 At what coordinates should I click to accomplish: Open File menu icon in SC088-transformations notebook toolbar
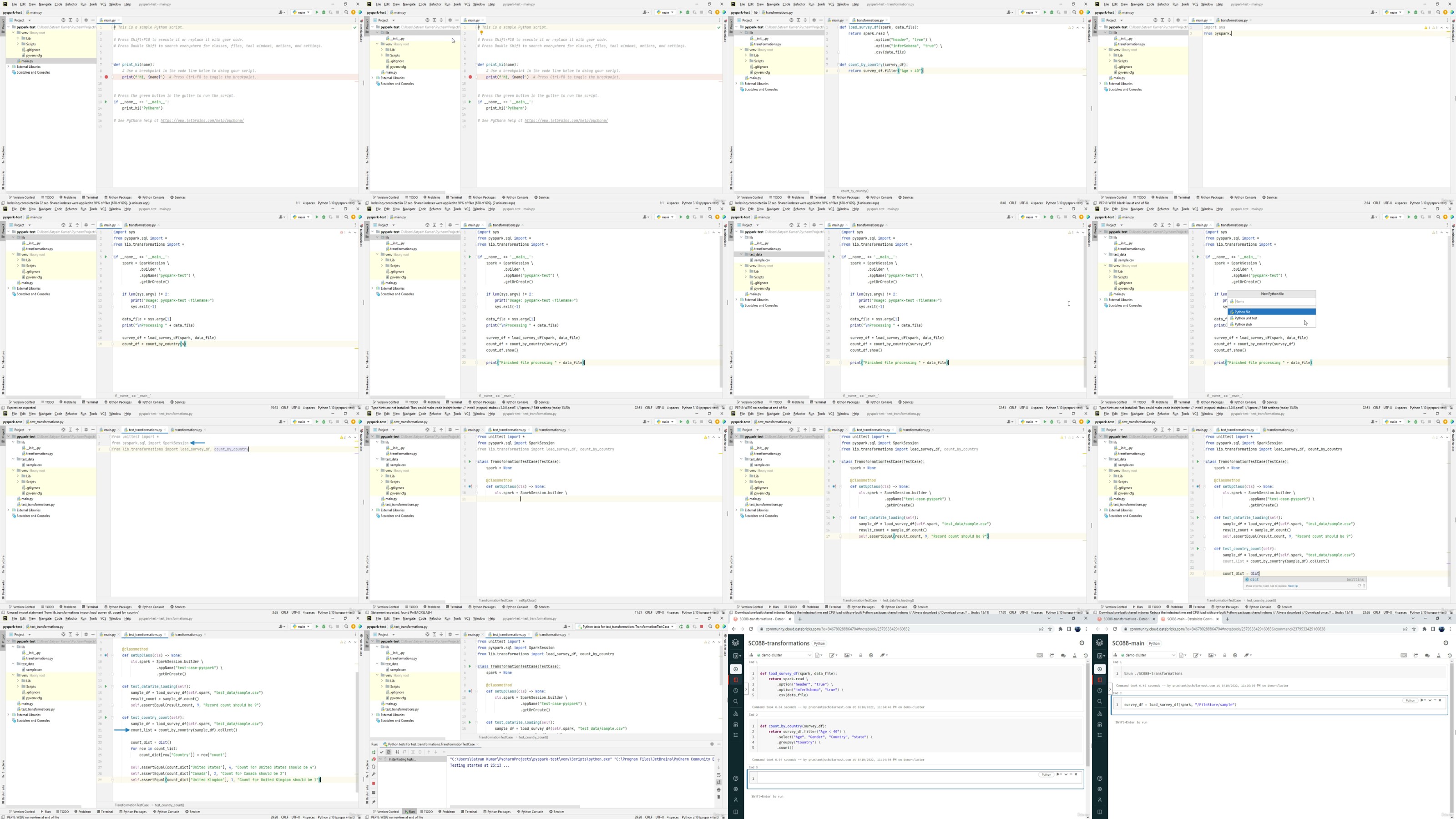tap(819, 655)
